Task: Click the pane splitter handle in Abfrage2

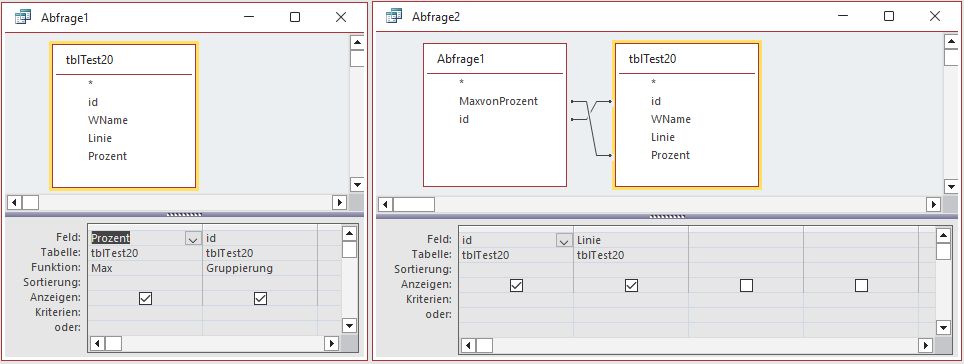Action: pyautogui.click(x=667, y=216)
